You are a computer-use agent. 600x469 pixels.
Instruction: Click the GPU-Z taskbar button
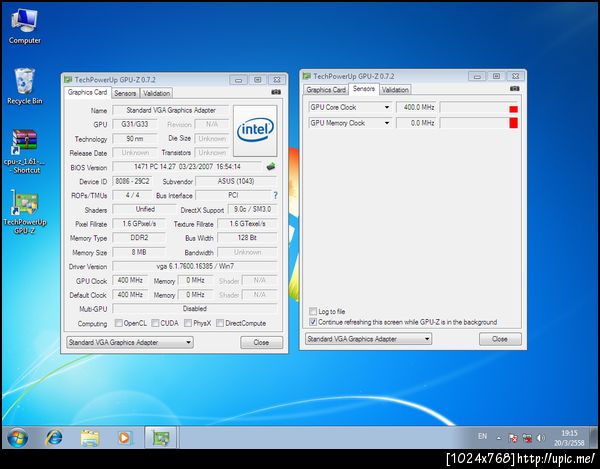tap(161, 438)
